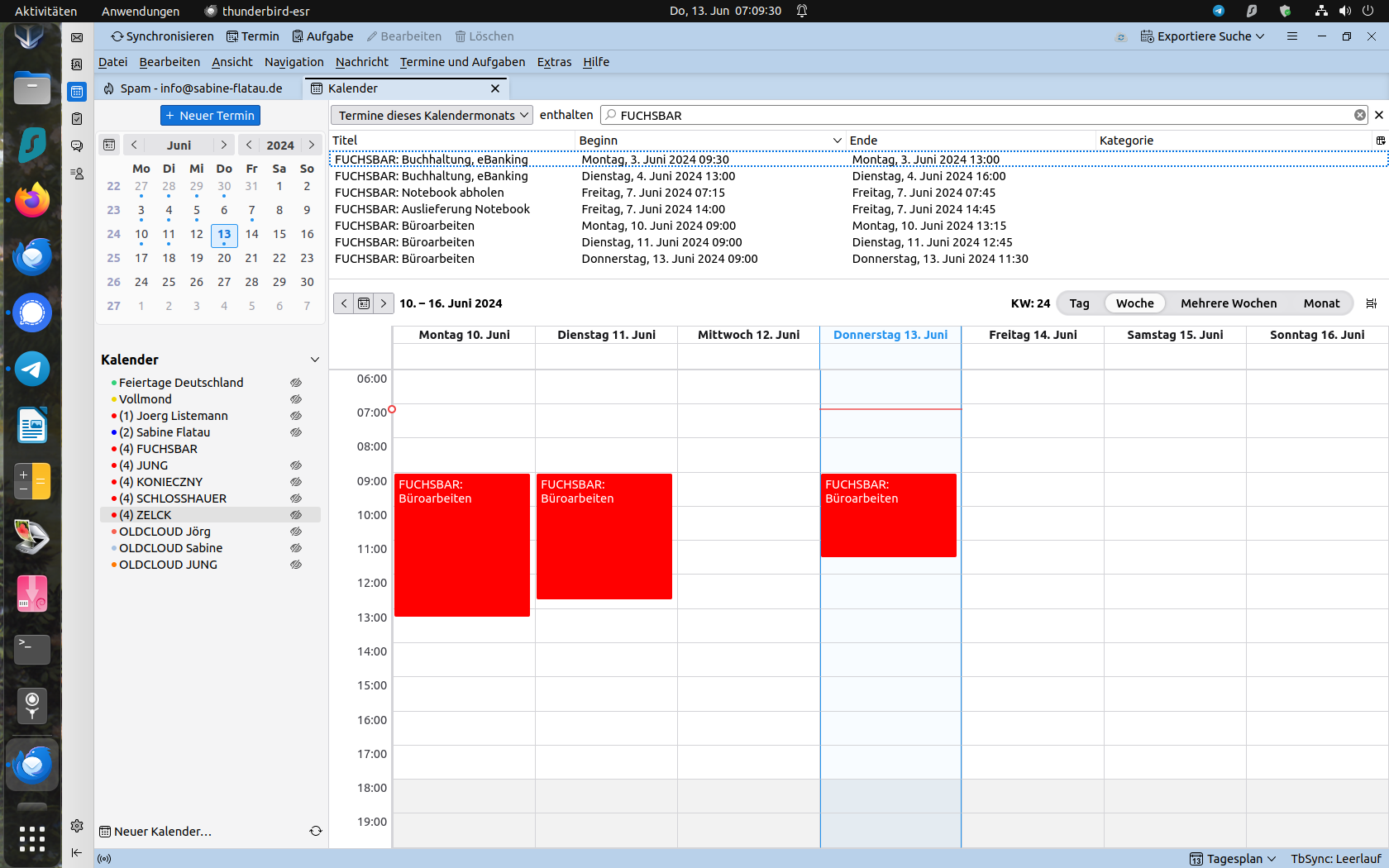Open the Mail space in the sidebar
The height and width of the screenshot is (868, 1389).
click(x=77, y=37)
